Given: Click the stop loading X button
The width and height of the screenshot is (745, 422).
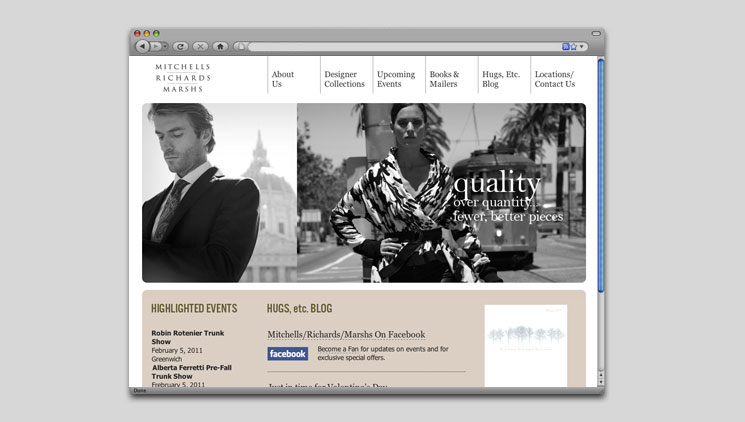Looking at the screenshot, I should click(x=200, y=46).
